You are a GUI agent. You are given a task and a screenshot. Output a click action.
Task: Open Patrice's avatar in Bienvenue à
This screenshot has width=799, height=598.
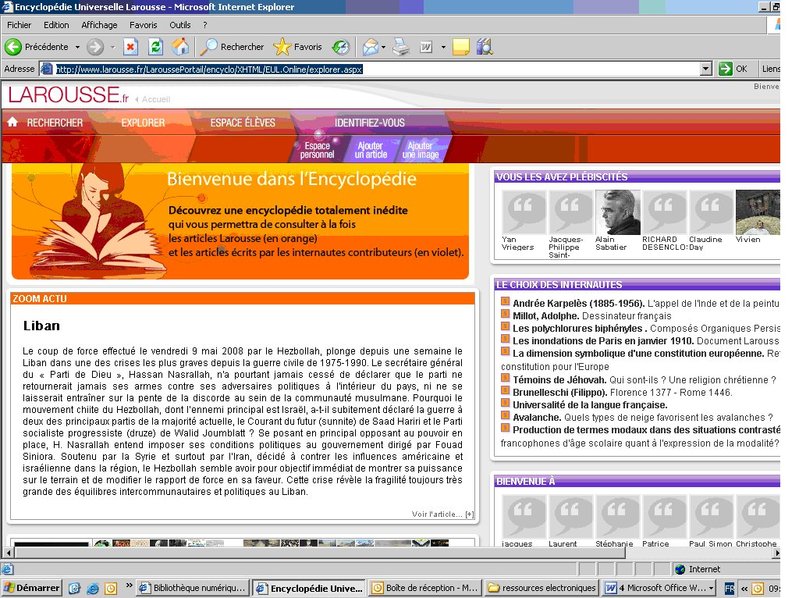(x=664, y=517)
